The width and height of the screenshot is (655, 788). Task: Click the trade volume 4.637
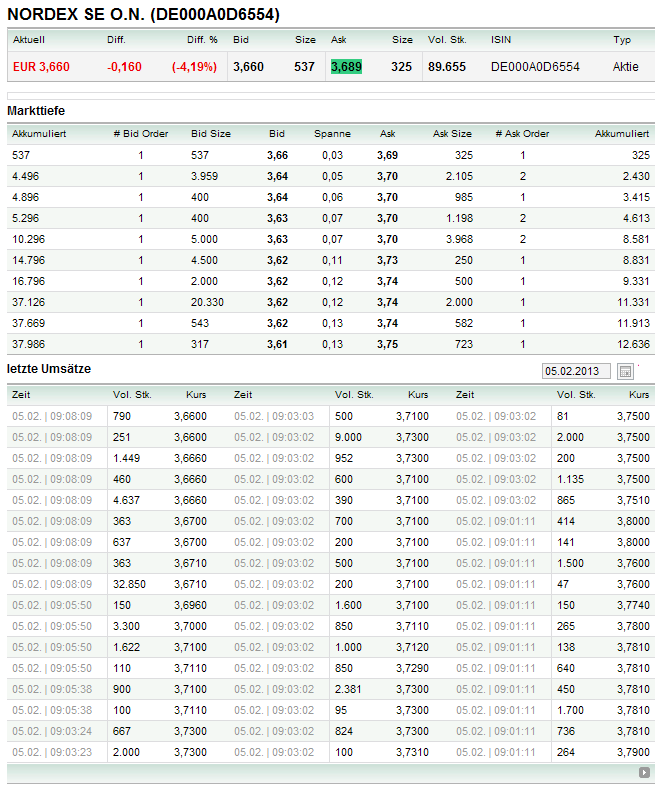[127, 501]
